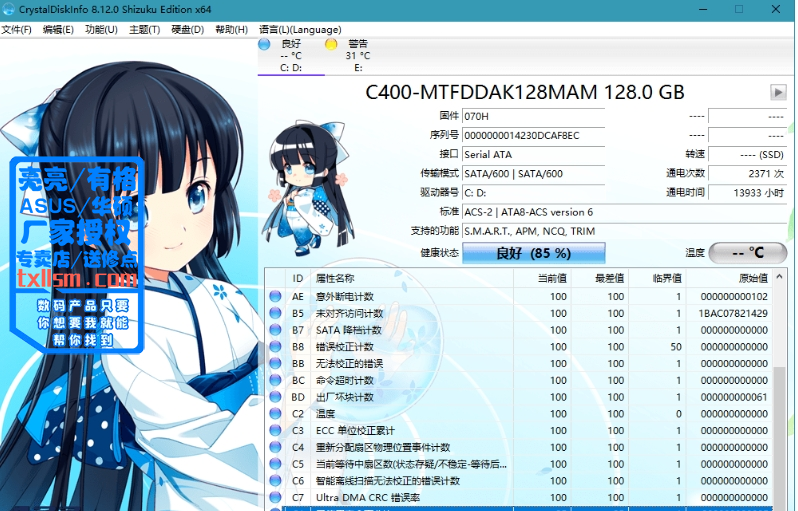Screen dimensions: 798x511
Task: Select the 出厂坏块计数 attribute name
Action: [x=345, y=398]
